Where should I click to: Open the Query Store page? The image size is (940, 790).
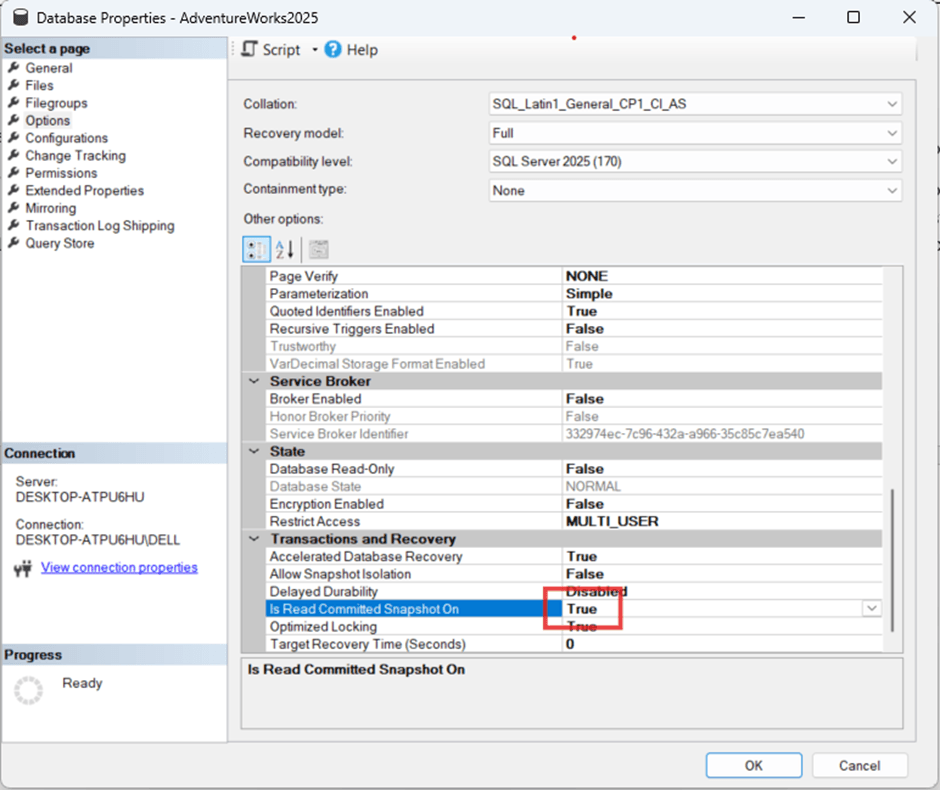click(59, 243)
